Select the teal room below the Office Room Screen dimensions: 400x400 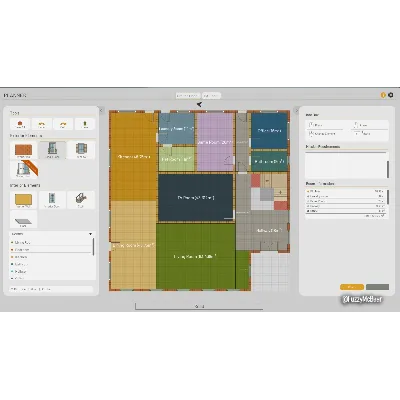pyautogui.click(x=269, y=161)
